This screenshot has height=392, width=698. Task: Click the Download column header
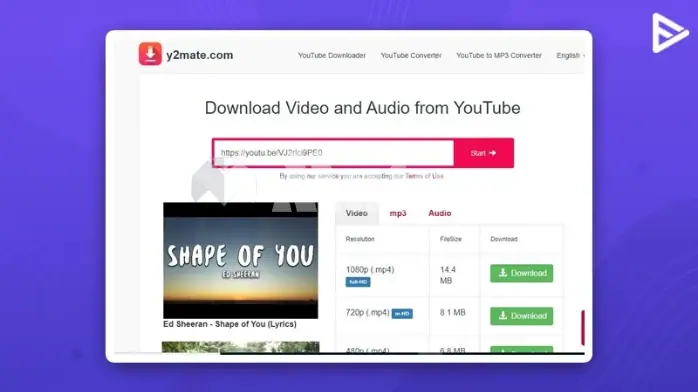point(503,239)
